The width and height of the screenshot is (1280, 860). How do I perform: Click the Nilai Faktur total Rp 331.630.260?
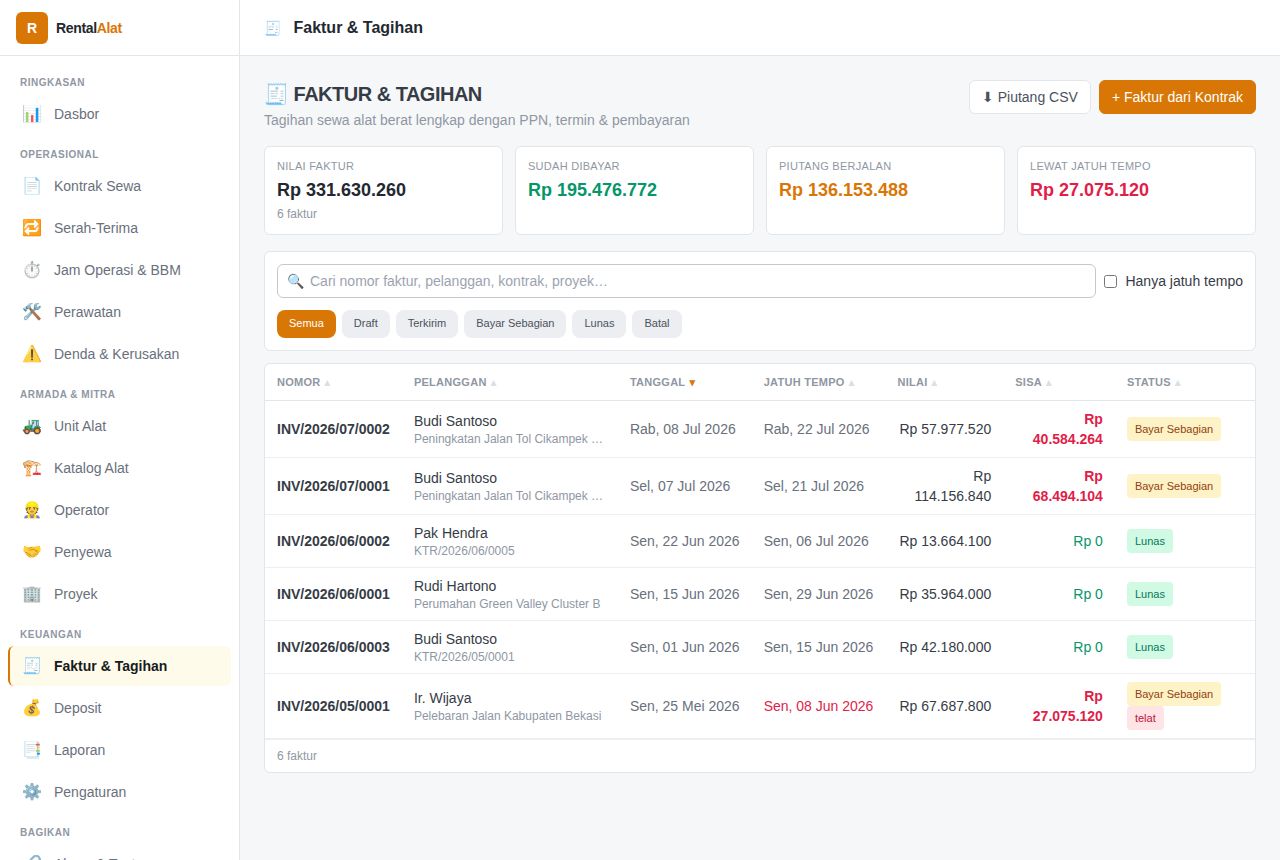341,190
